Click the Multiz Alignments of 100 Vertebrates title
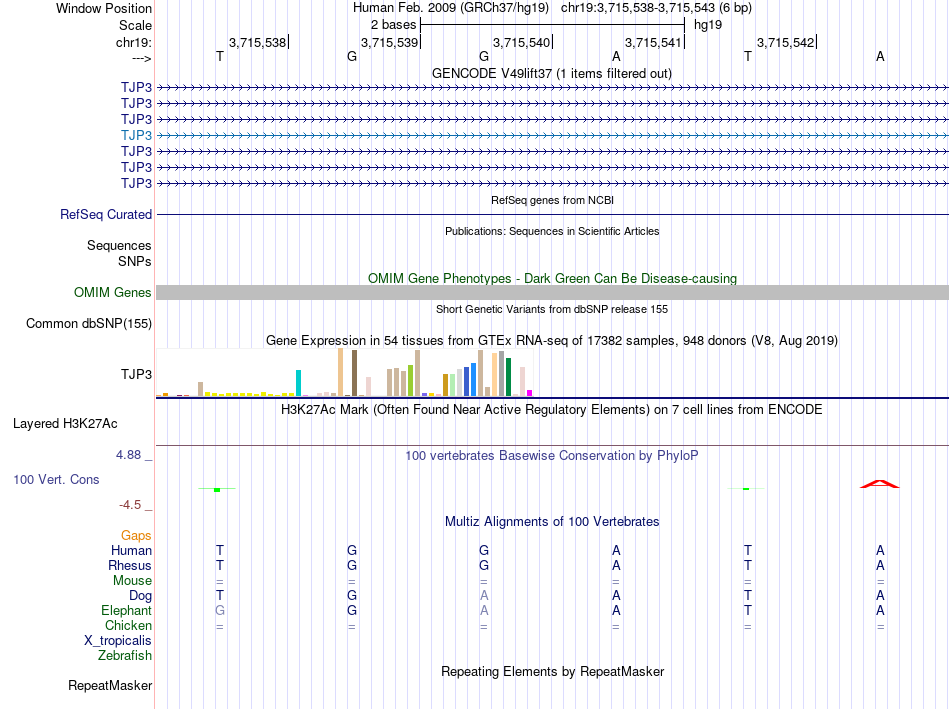Viewport: 950px width, 709px height. click(552, 521)
